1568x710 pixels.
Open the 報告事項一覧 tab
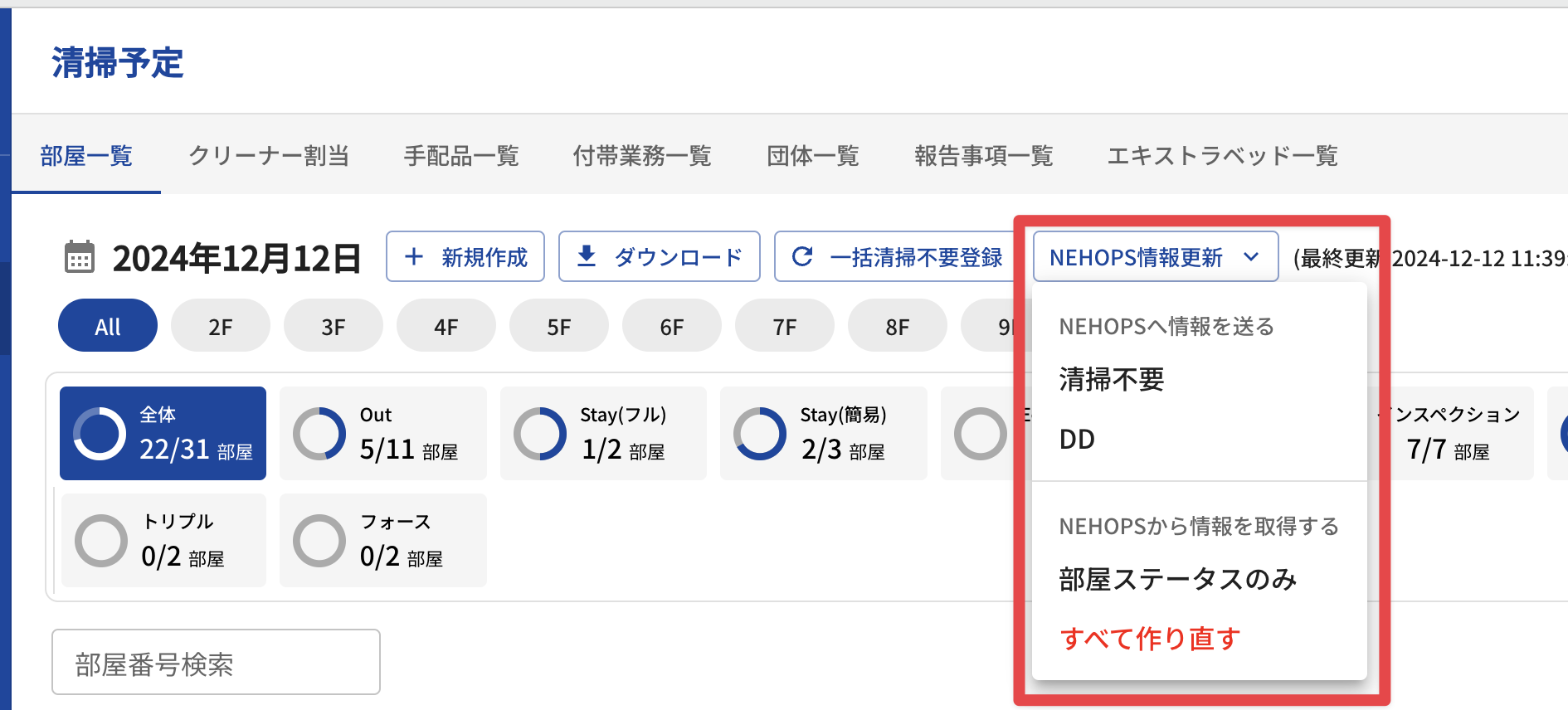[x=983, y=155]
